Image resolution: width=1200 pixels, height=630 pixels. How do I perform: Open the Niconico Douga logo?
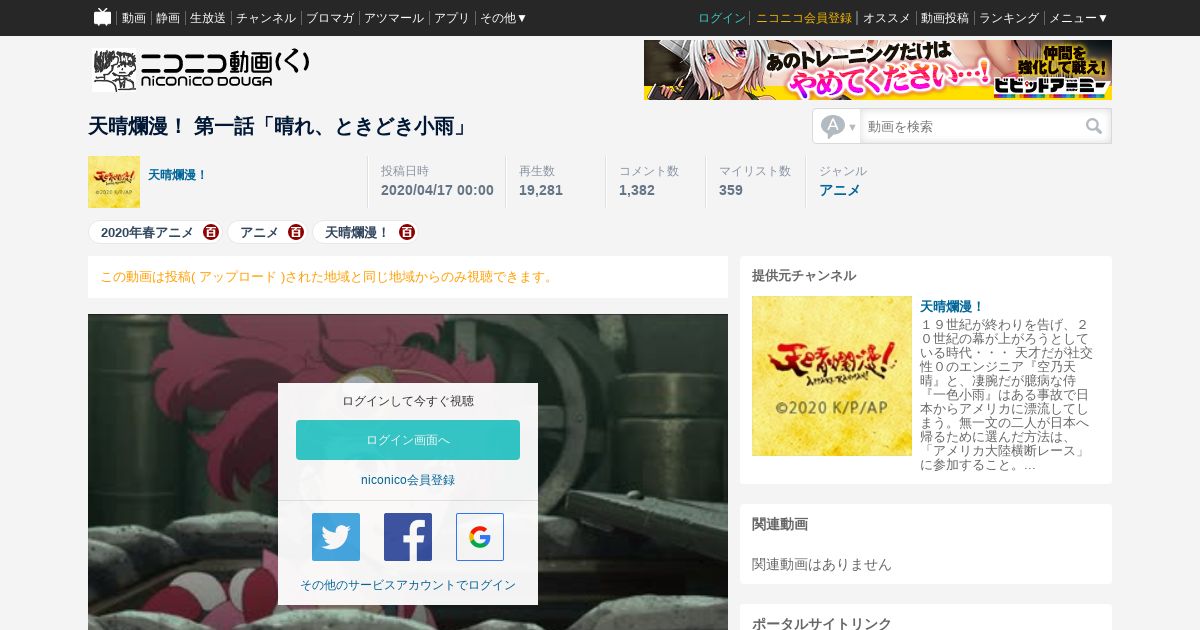pos(201,70)
